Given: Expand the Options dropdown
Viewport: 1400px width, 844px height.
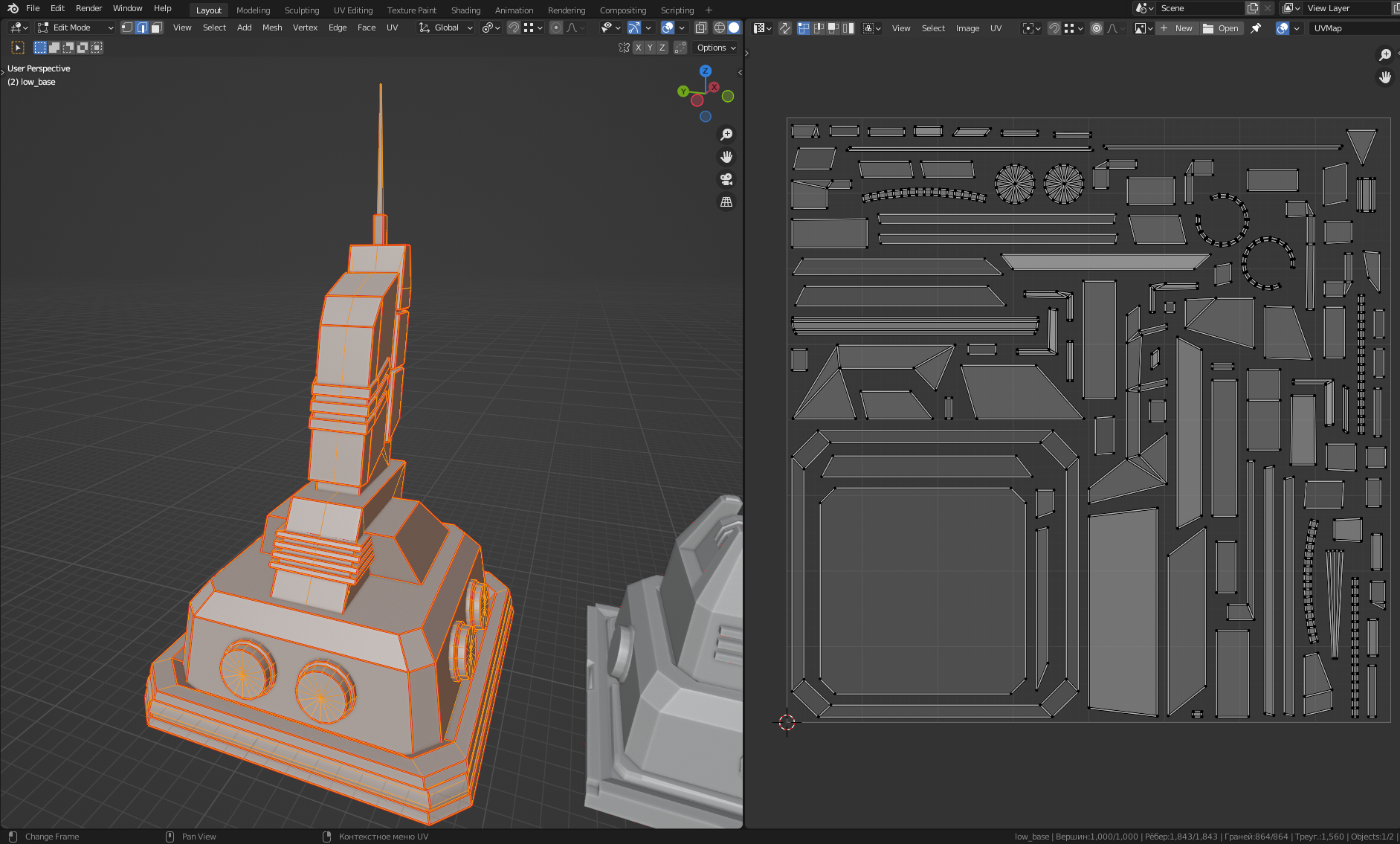Looking at the screenshot, I should 716,48.
